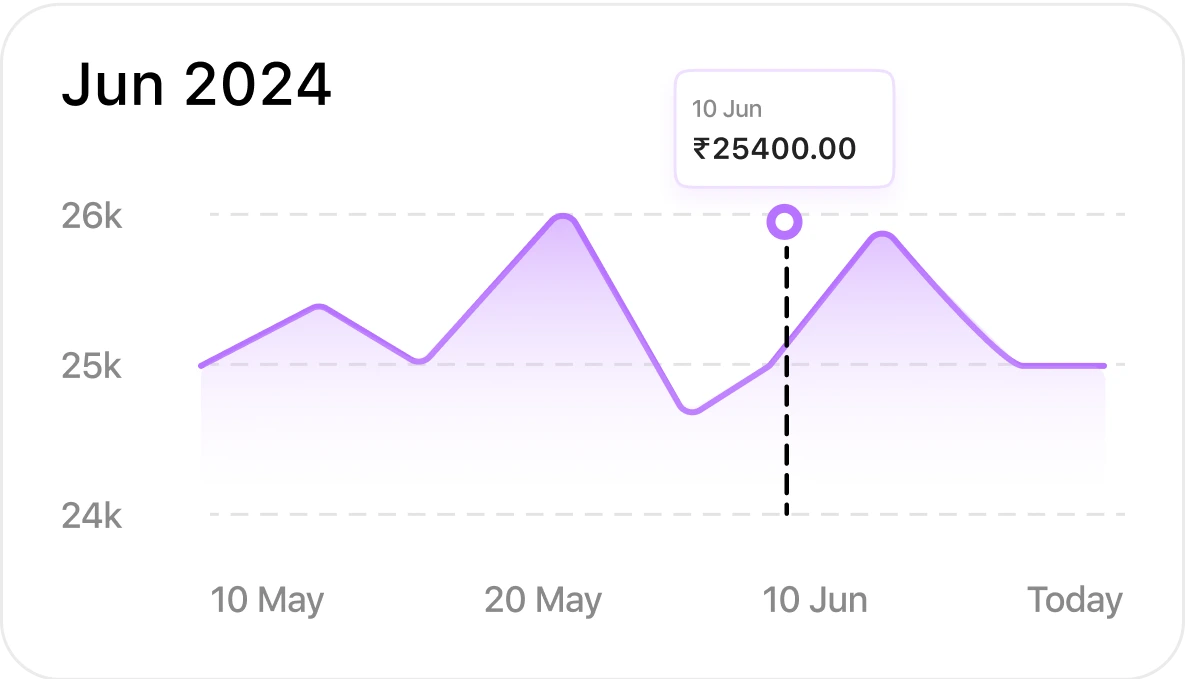
Task: Click the second peak after 10 Jun
Action: pyautogui.click(x=883, y=236)
